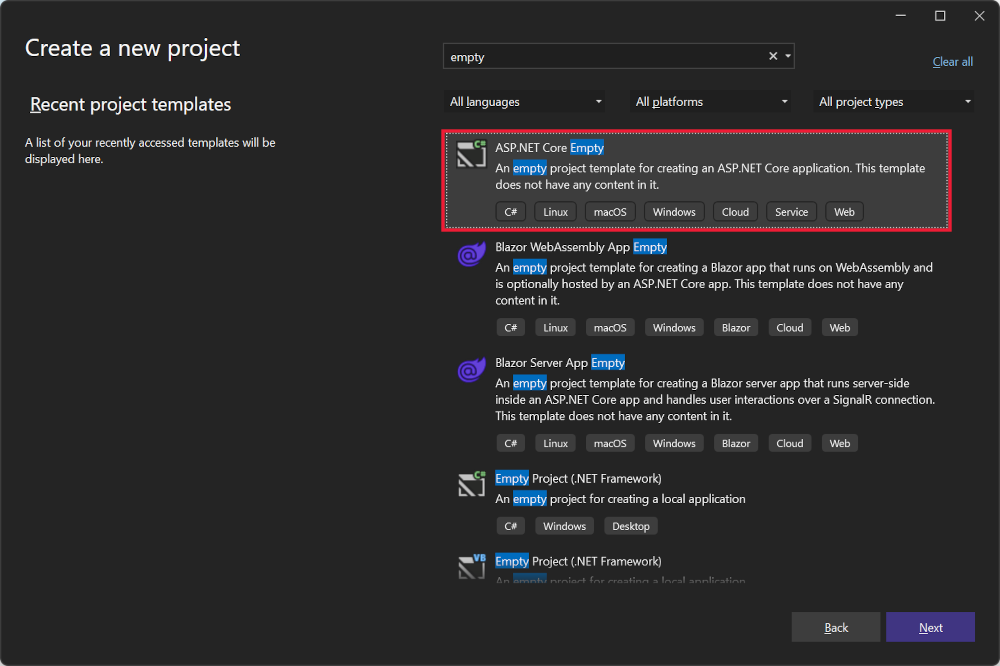Click the Service tag on ASP.NET Core Empty
The image size is (1000, 666).
tap(791, 211)
